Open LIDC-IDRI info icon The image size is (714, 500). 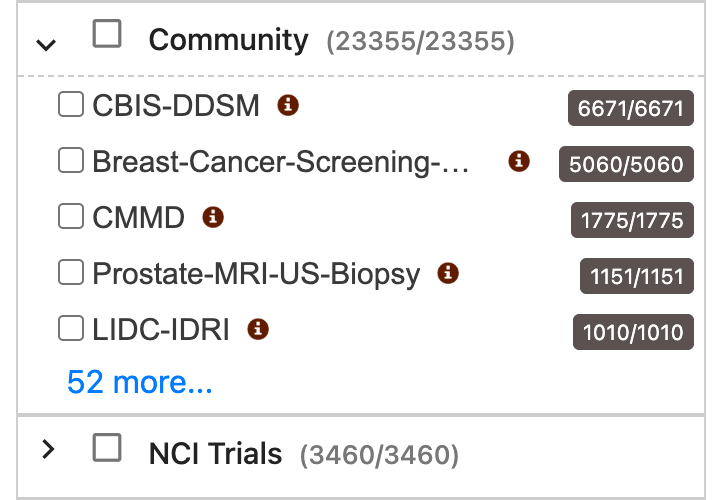coord(258,329)
